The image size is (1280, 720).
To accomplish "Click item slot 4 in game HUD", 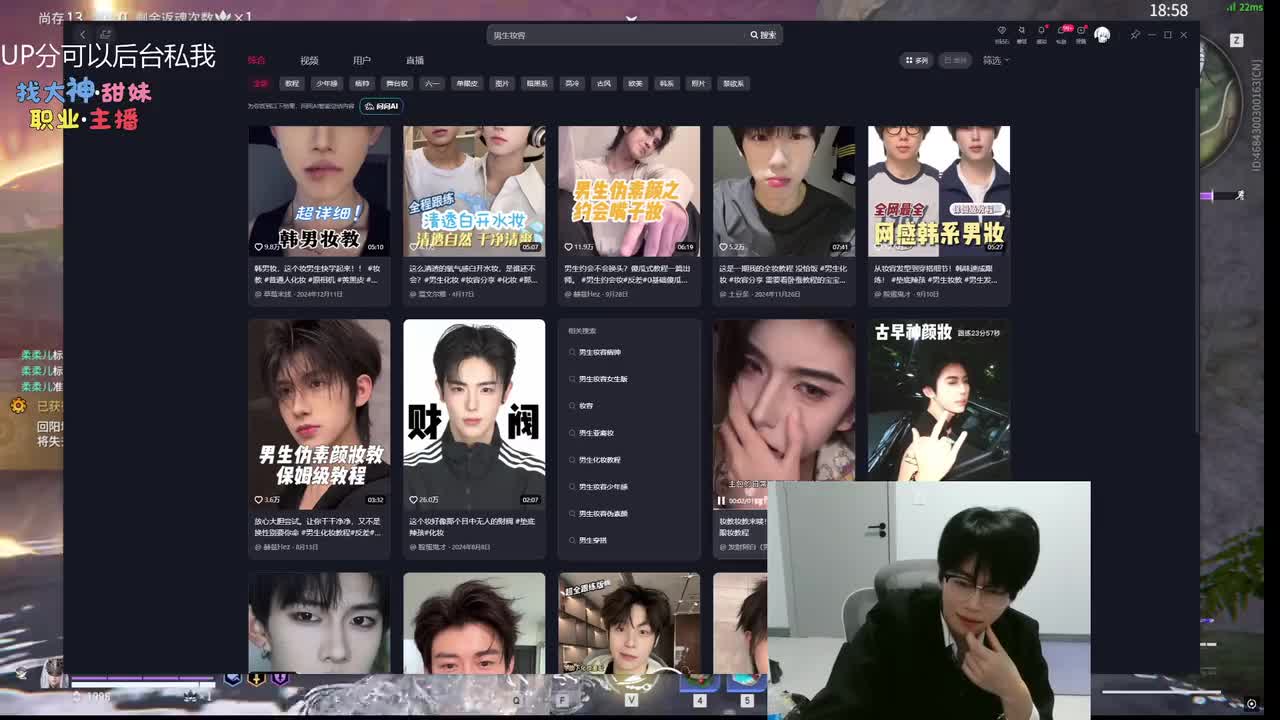I will [x=699, y=700].
